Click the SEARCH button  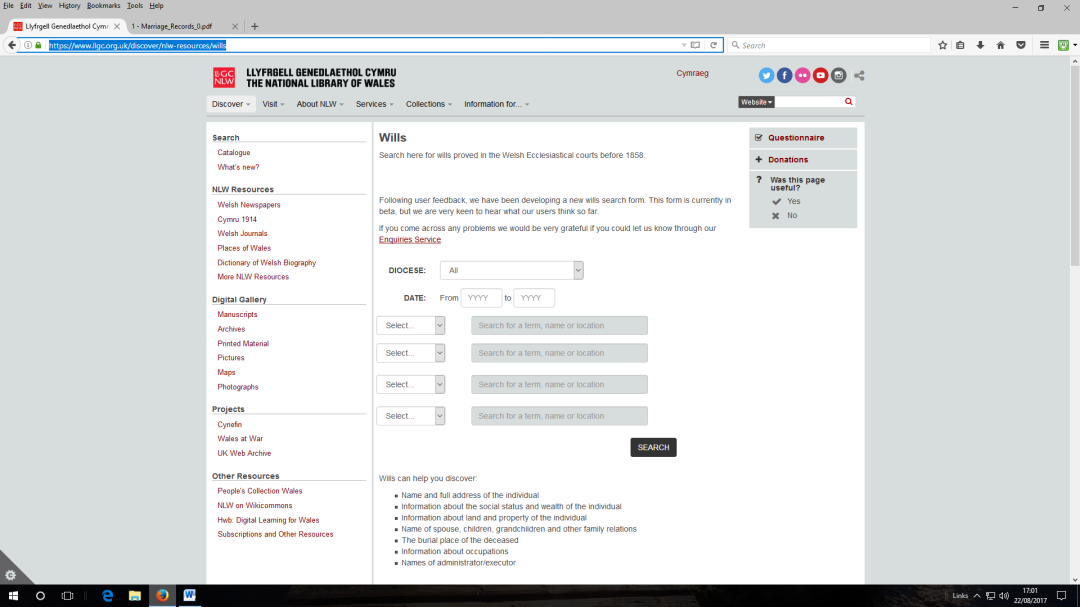pos(653,447)
